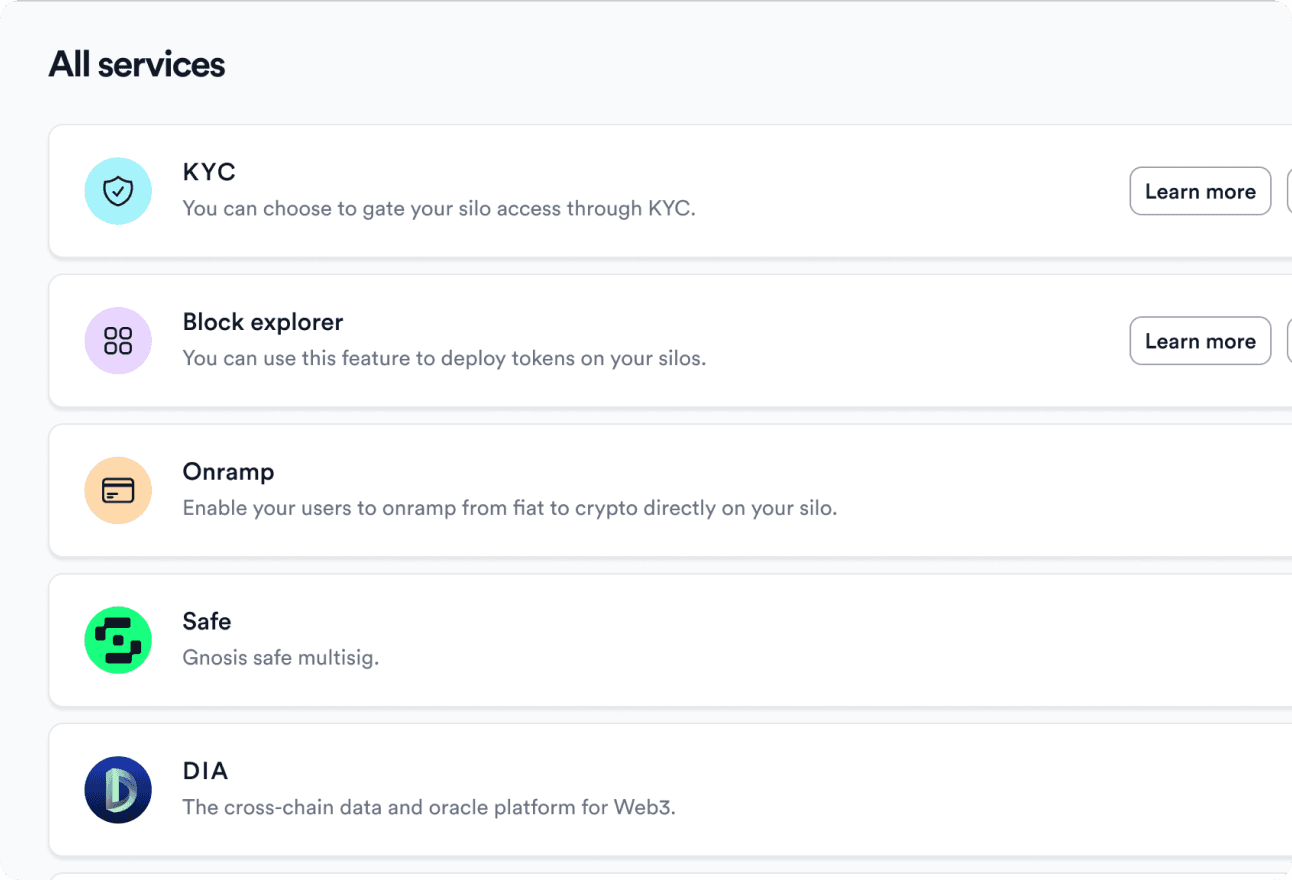This screenshot has height=880, width=1292.
Task: Choose the Safe service title
Action: tap(207, 621)
